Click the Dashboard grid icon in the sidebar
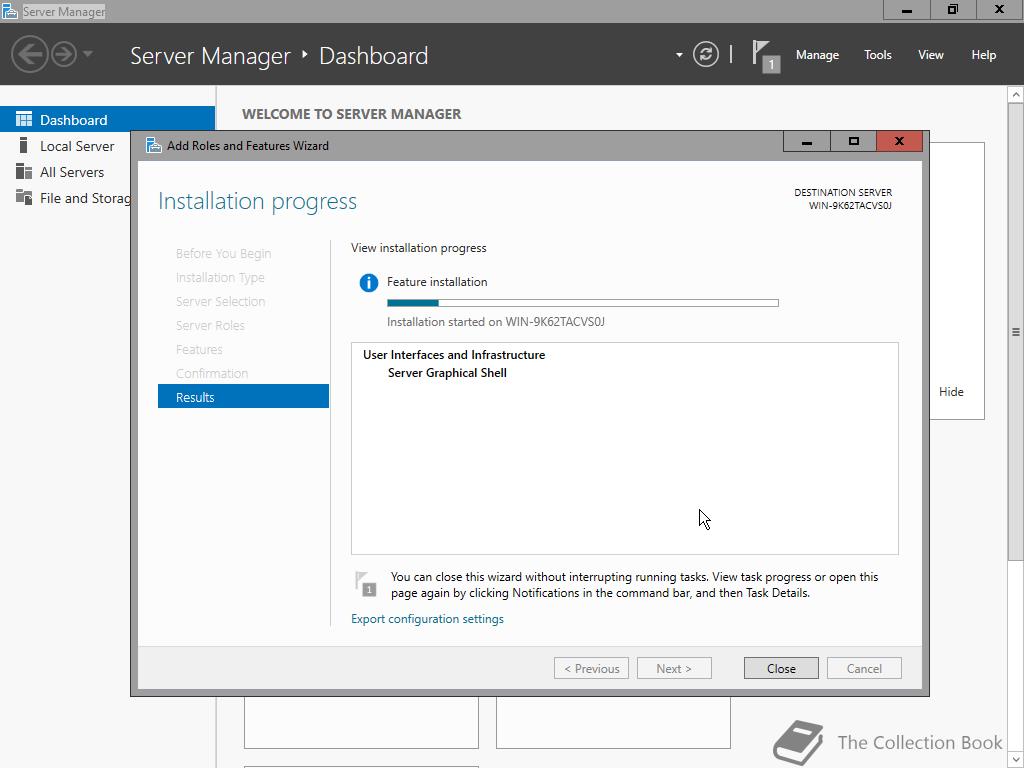The width and height of the screenshot is (1024, 768). pyautogui.click(x=24, y=119)
